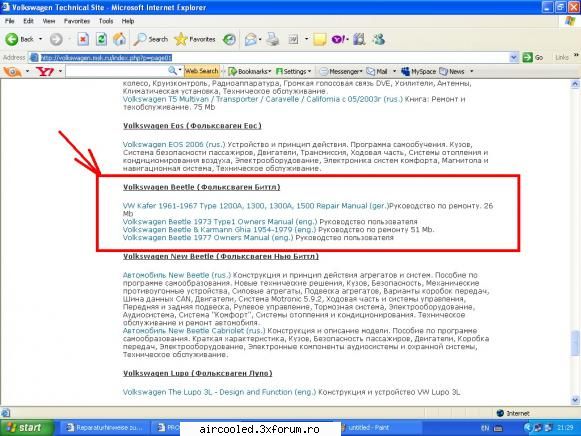Print page with the printer icon
The image size is (581, 436).
273,39
